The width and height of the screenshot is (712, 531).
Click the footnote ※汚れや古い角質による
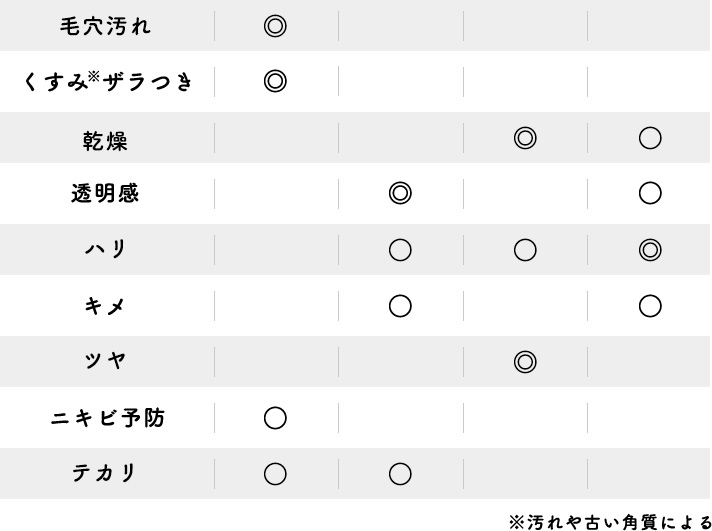[x=610, y=522]
